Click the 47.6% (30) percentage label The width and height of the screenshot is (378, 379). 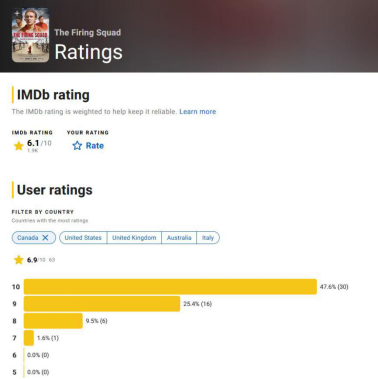(x=334, y=287)
